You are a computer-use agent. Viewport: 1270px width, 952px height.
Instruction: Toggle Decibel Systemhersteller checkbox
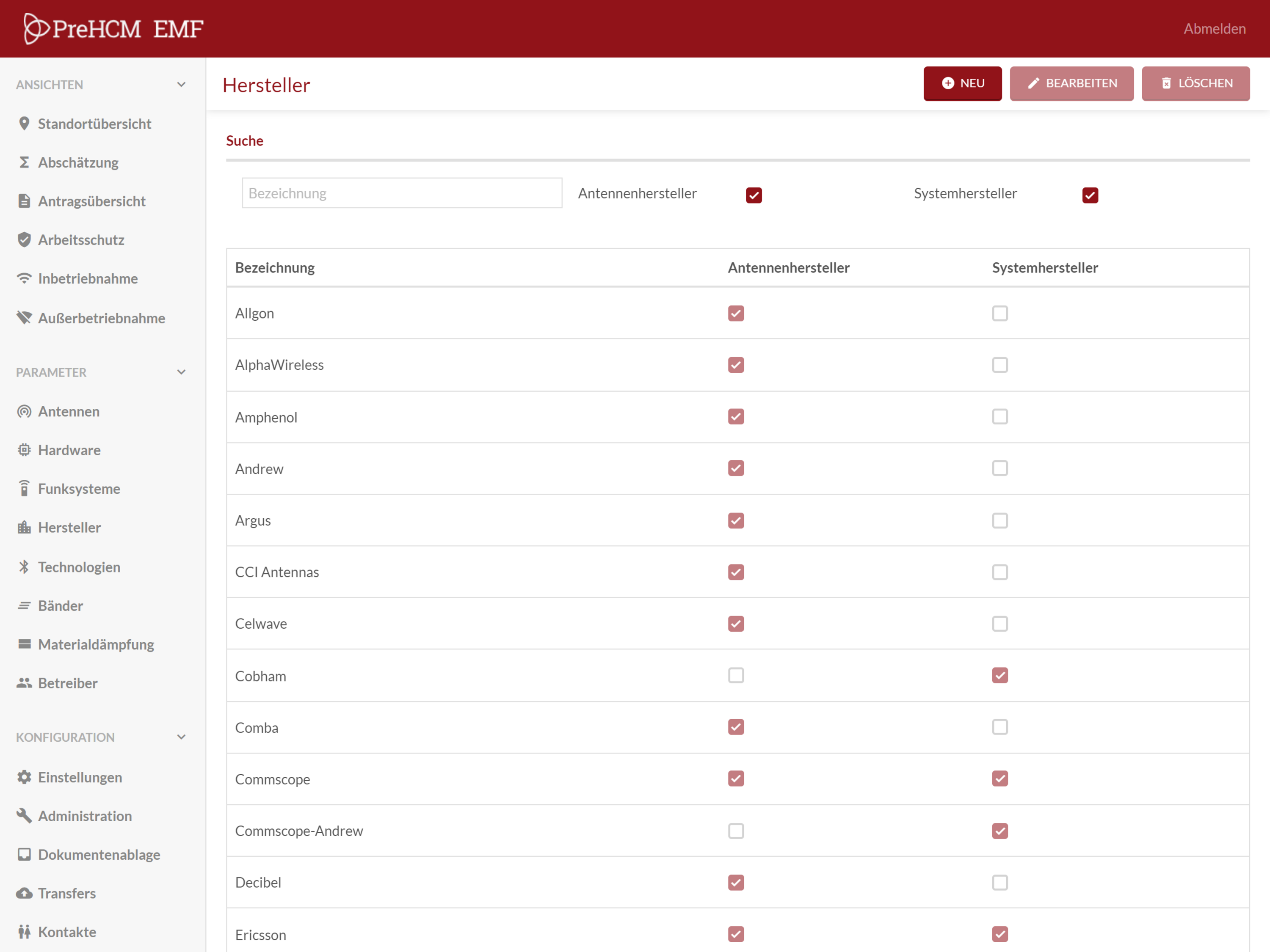point(999,883)
